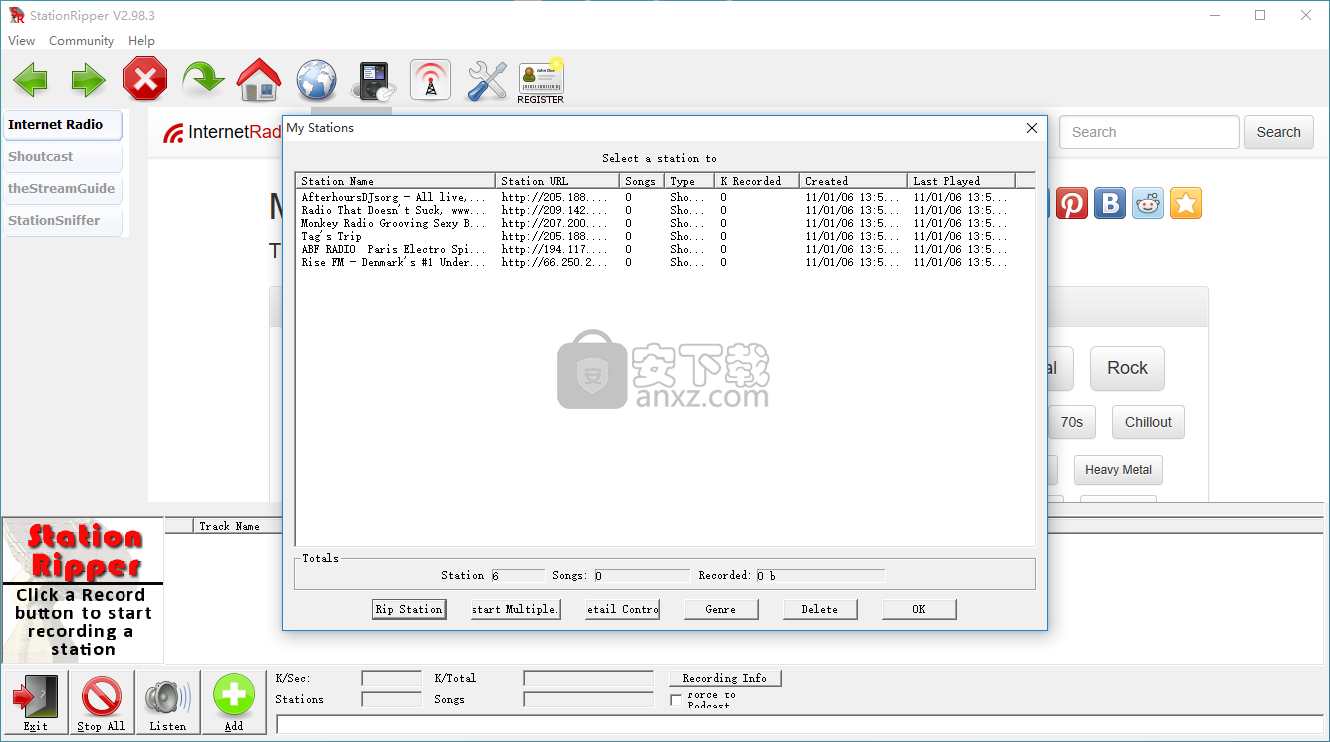Sort by the Created column header

[x=854, y=181]
